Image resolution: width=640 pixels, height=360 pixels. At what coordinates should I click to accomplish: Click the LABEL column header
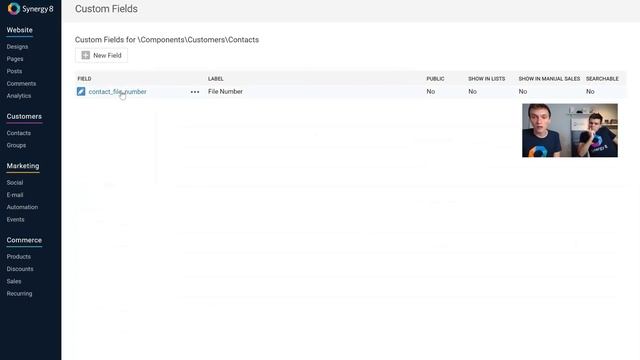pos(216,78)
